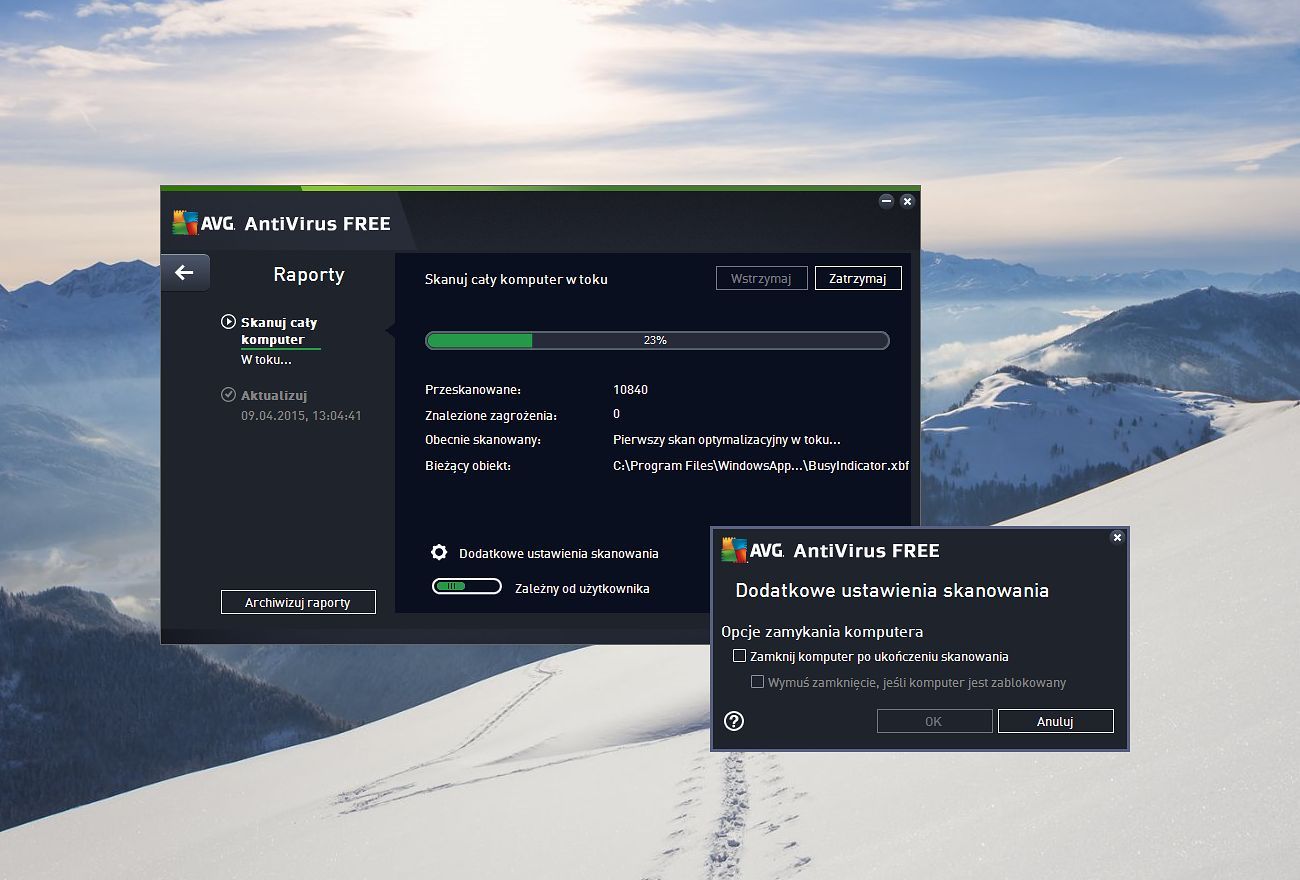Confirm the dialog with OK
The image size is (1300, 880).
point(934,720)
